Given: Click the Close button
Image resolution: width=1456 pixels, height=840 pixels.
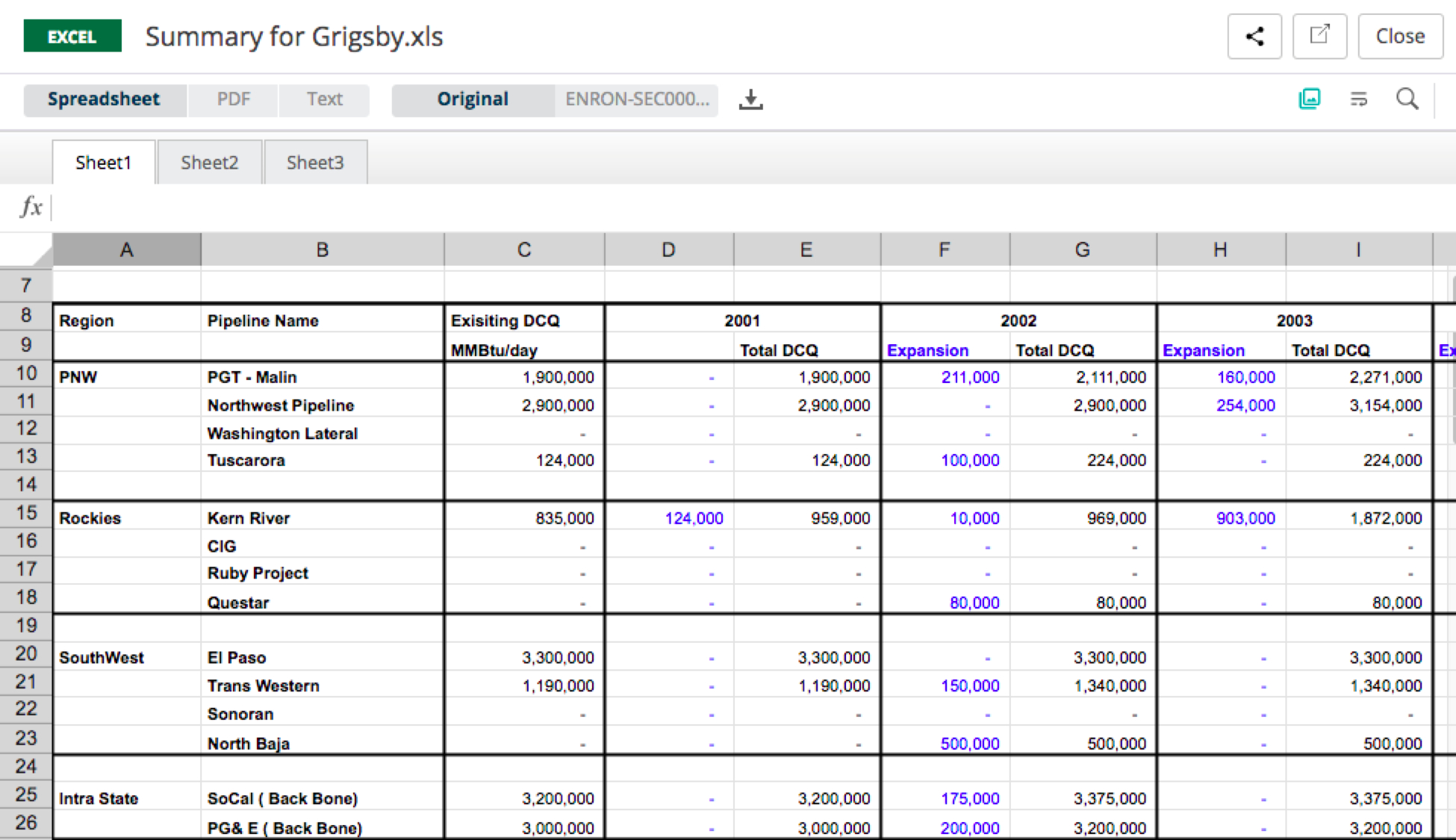Looking at the screenshot, I should (x=1400, y=36).
